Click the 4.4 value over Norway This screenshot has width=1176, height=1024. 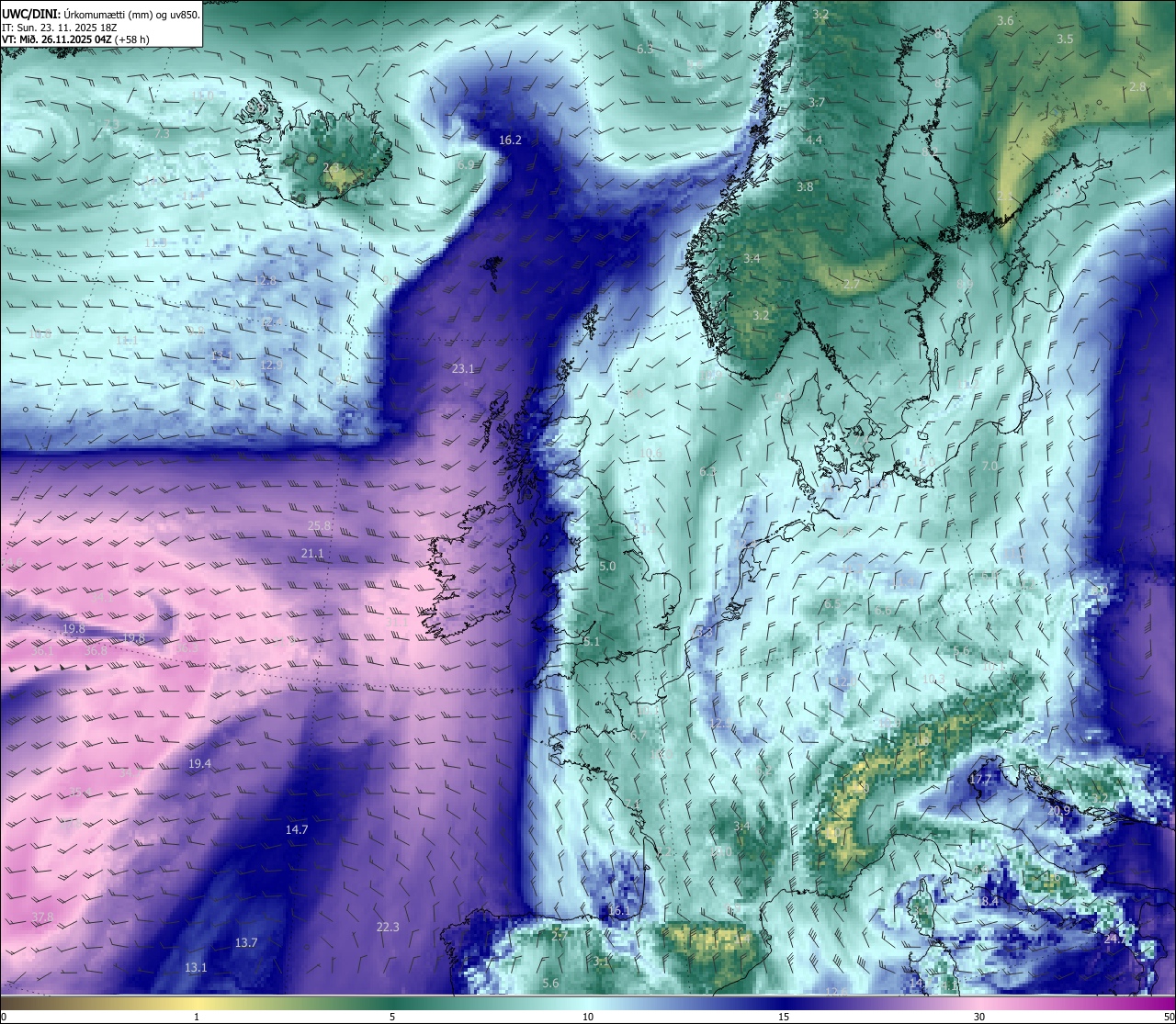813,140
